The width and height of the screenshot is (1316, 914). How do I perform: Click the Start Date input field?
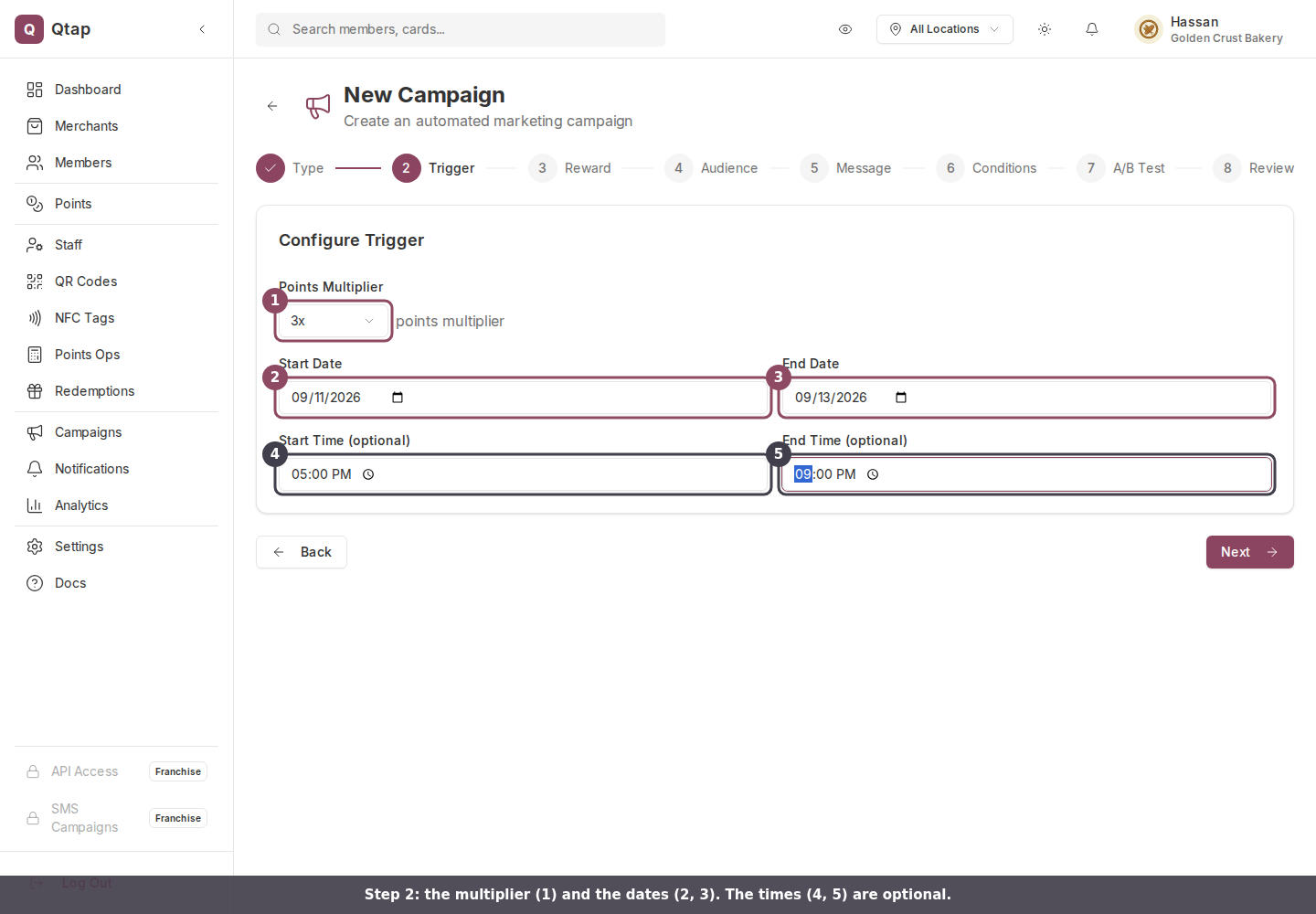point(524,398)
